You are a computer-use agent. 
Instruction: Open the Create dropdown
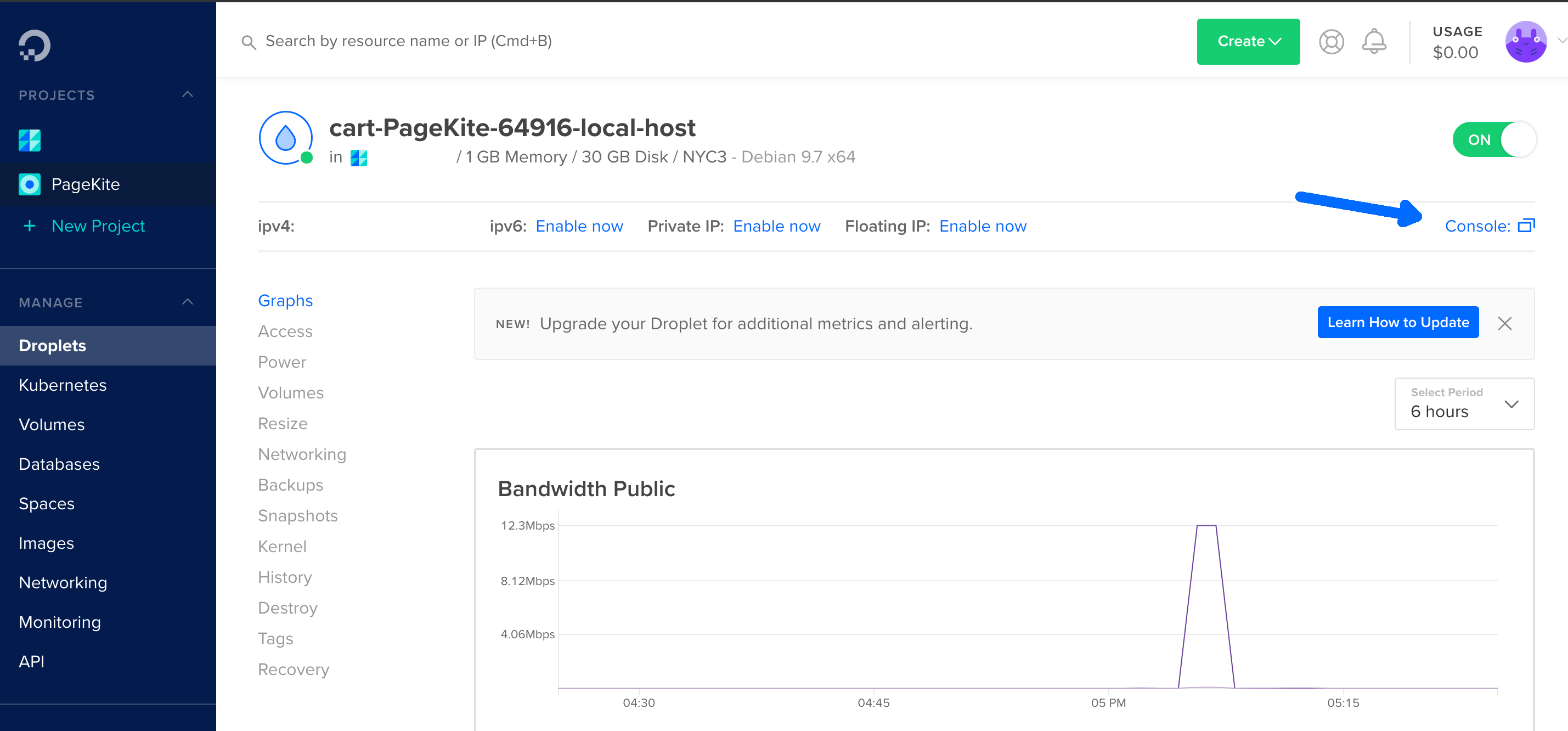tap(1248, 41)
